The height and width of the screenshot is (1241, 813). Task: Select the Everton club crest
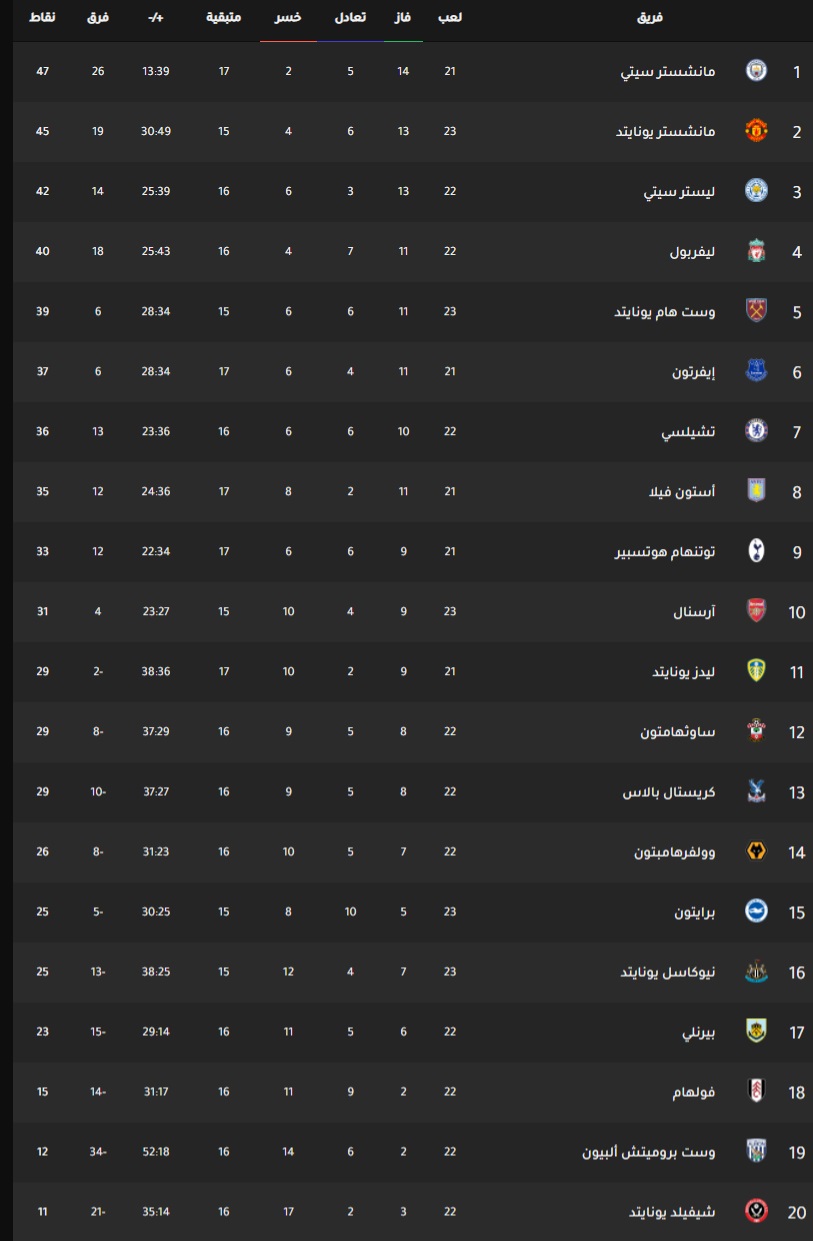[757, 371]
